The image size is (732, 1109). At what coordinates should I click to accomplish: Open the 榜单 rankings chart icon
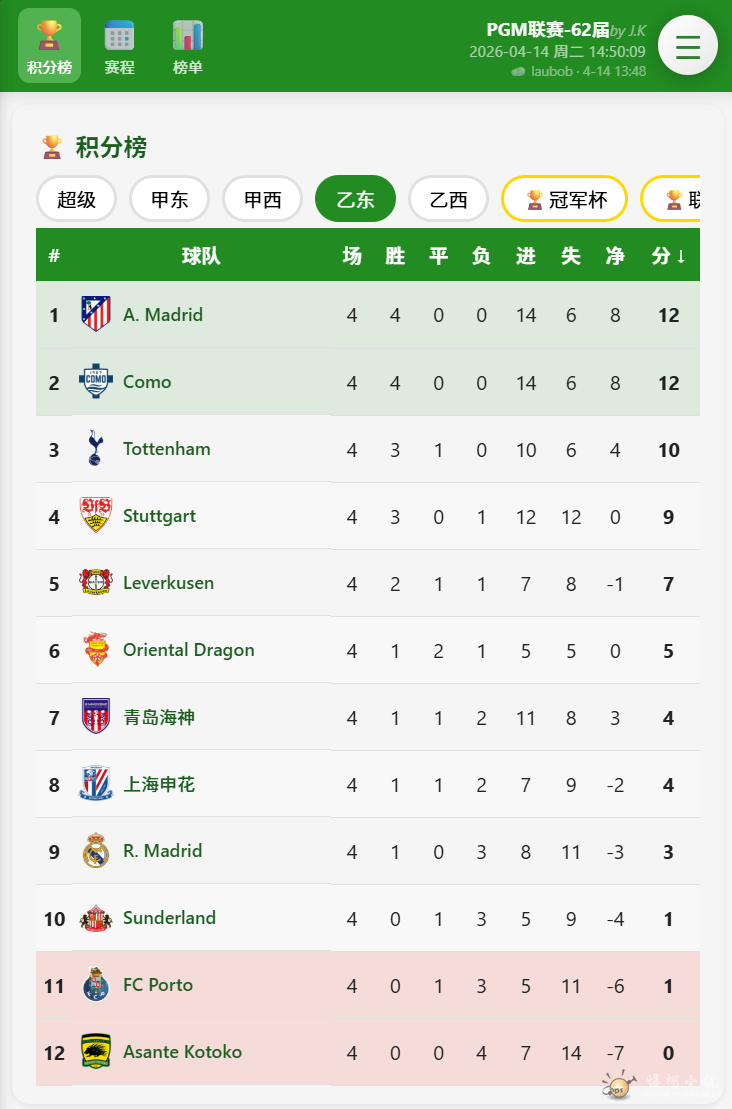(188, 37)
